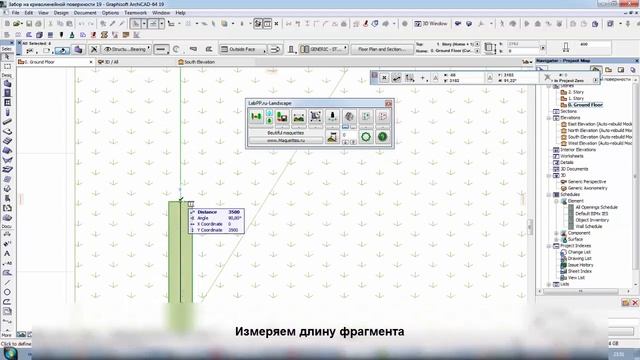Image resolution: width=640 pixels, height=360 pixels.
Task: Click the Beautiful maquettes label in LabPP palette
Action: click(x=286, y=133)
